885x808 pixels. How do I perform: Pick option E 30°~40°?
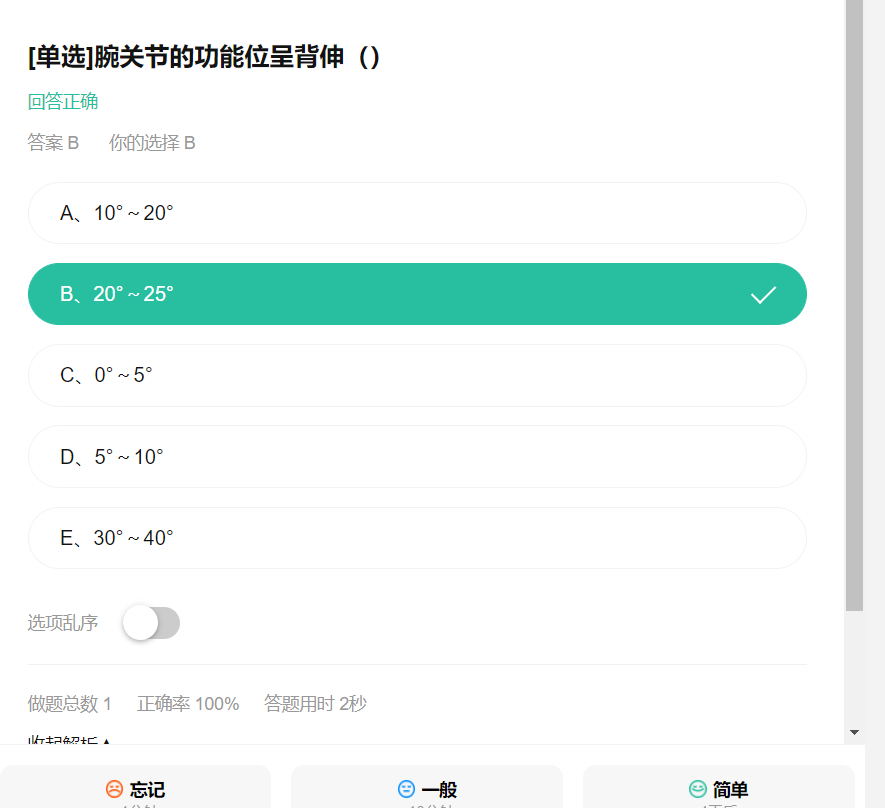pos(417,538)
